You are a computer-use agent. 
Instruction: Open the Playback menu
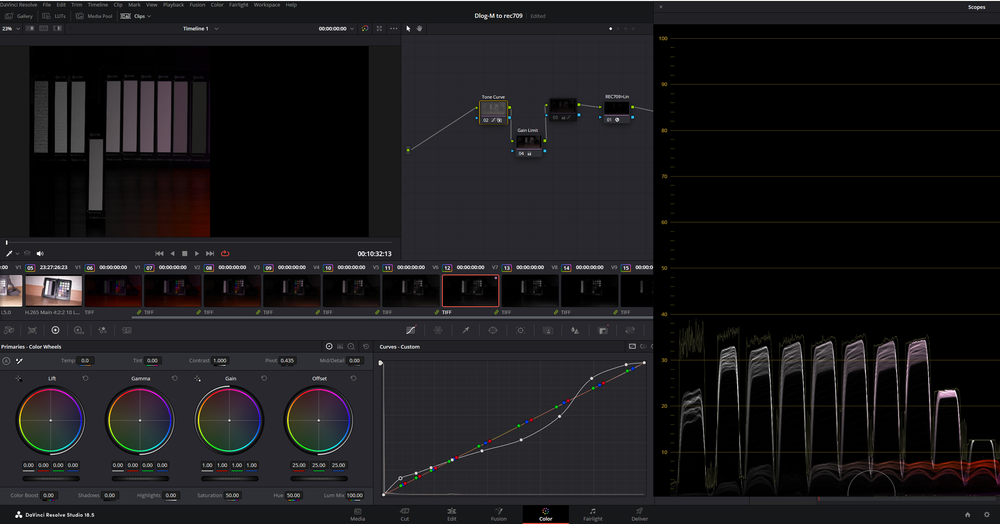pos(173,4)
